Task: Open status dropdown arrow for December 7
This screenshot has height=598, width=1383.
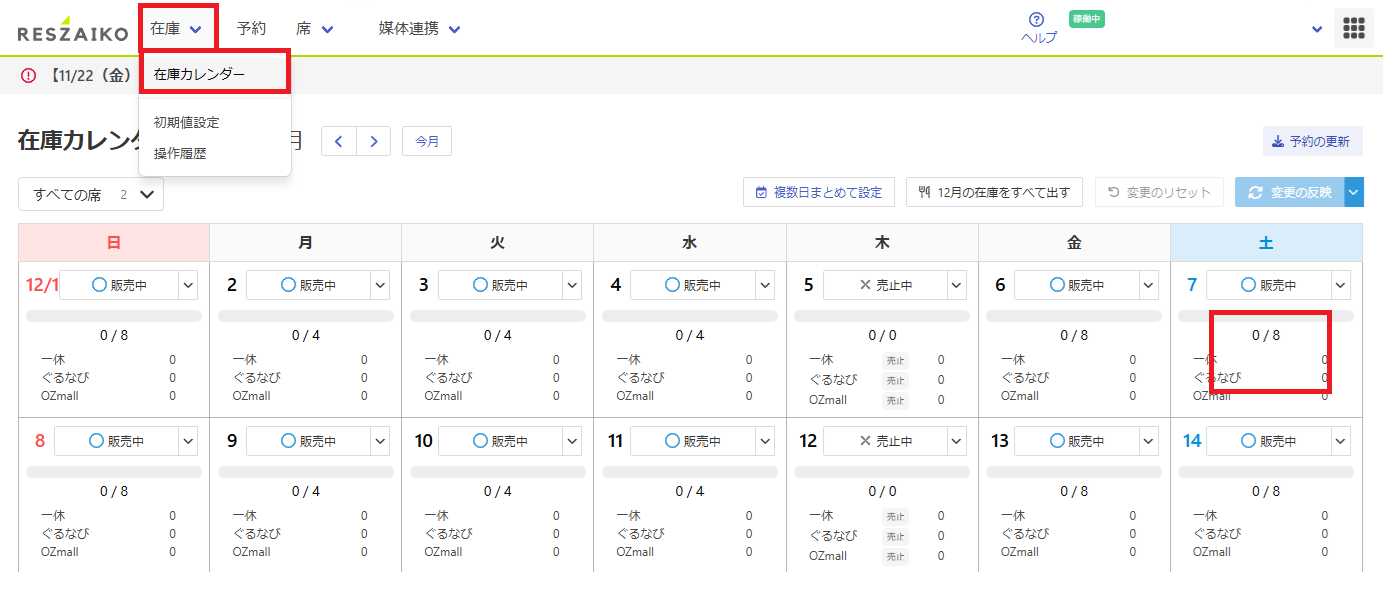Action: pyautogui.click(x=1340, y=285)
